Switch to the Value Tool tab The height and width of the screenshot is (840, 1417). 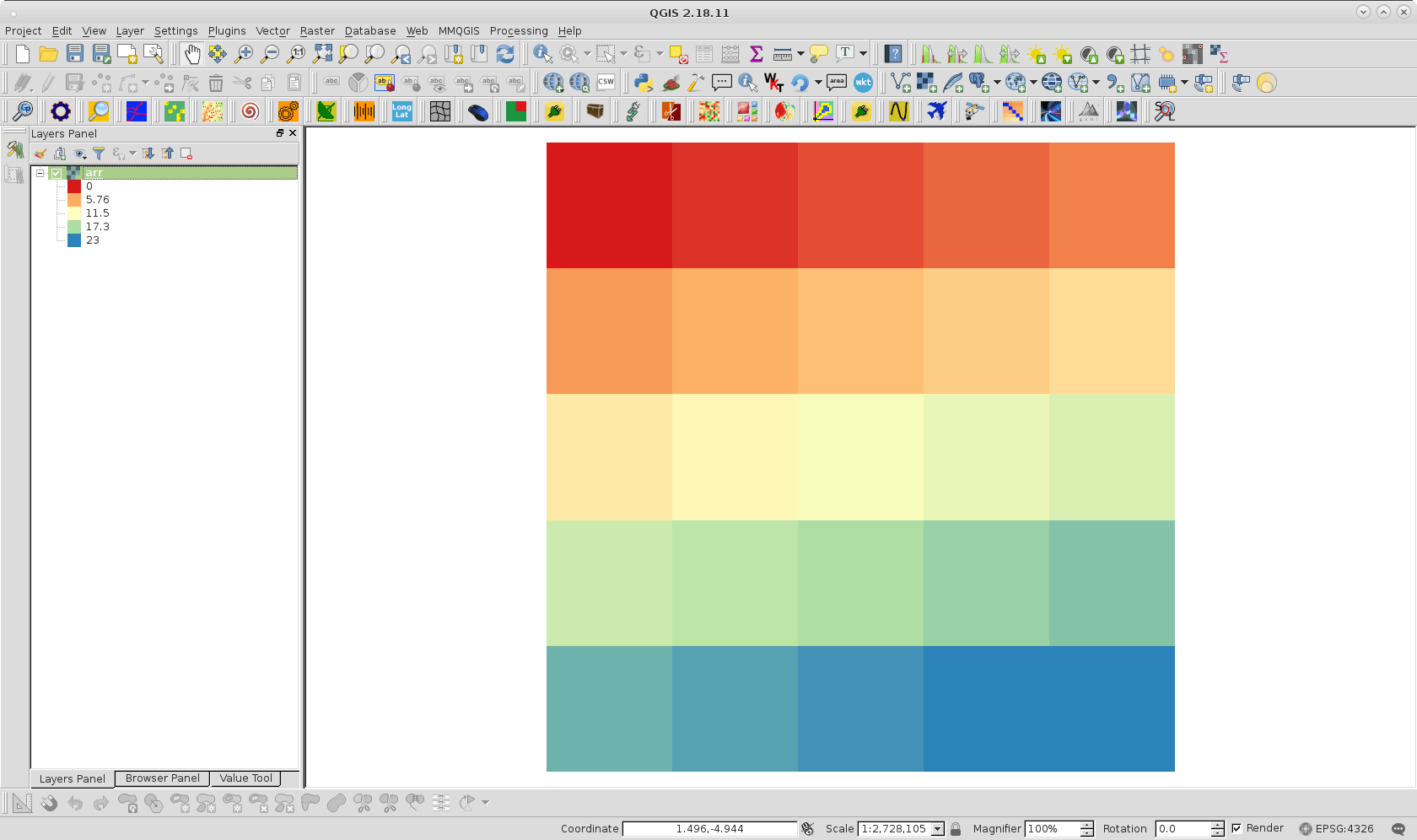pyautogui.click(x=246, y=778)
